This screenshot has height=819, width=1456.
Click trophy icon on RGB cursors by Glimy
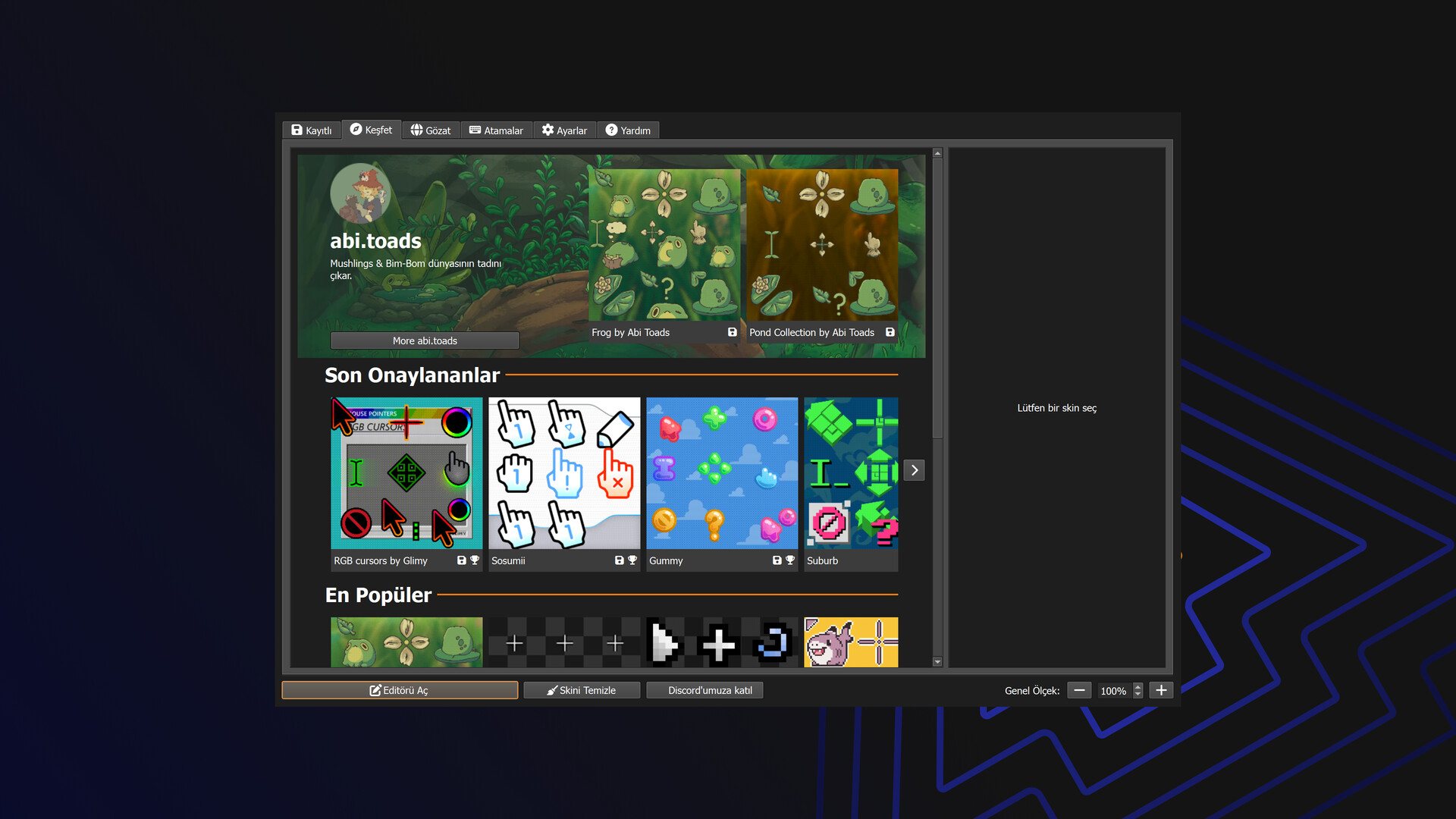pos(475,560)
